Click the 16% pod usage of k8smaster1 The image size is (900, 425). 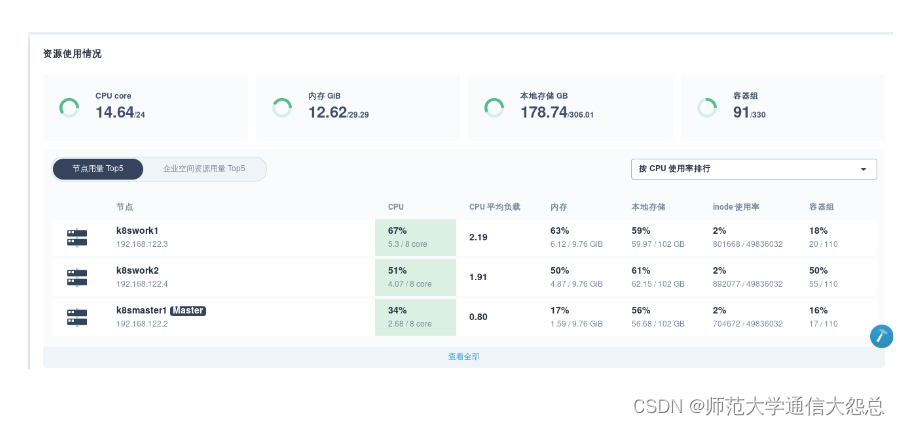coord(818,311)
